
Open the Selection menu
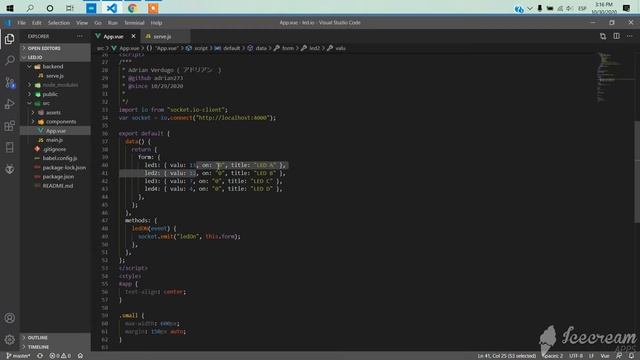(59, 23)
